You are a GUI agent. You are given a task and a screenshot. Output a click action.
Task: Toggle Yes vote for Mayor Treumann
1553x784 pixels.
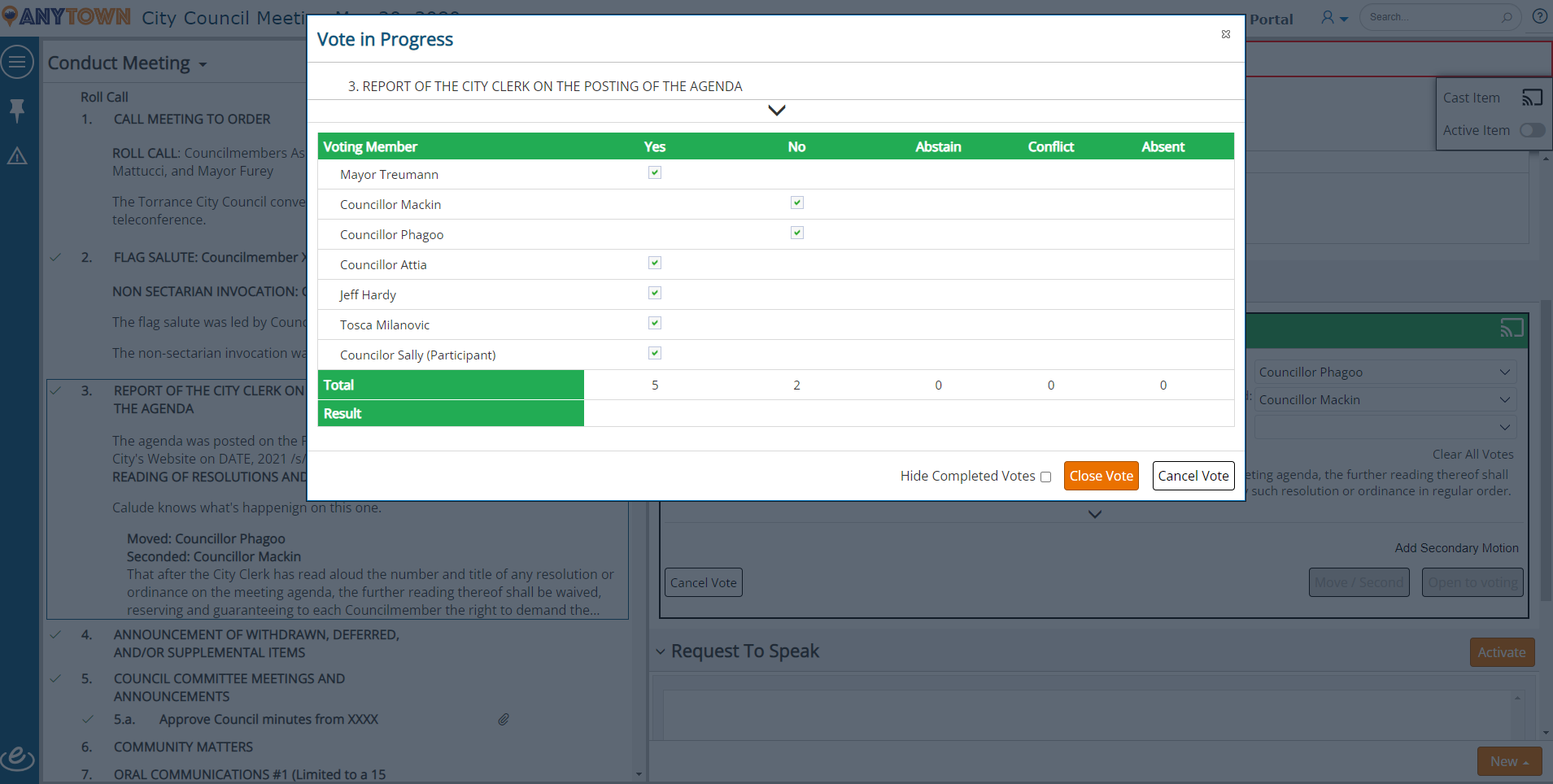point(655,172)
